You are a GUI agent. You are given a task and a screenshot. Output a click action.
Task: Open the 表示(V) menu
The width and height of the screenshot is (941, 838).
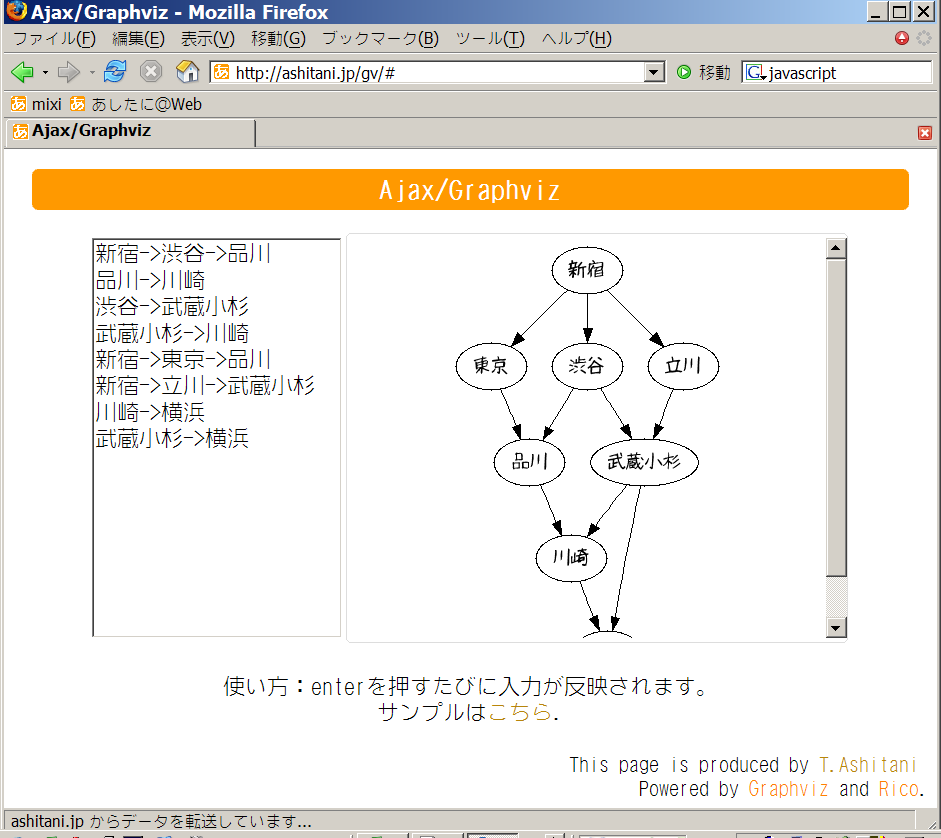point(208,39)
